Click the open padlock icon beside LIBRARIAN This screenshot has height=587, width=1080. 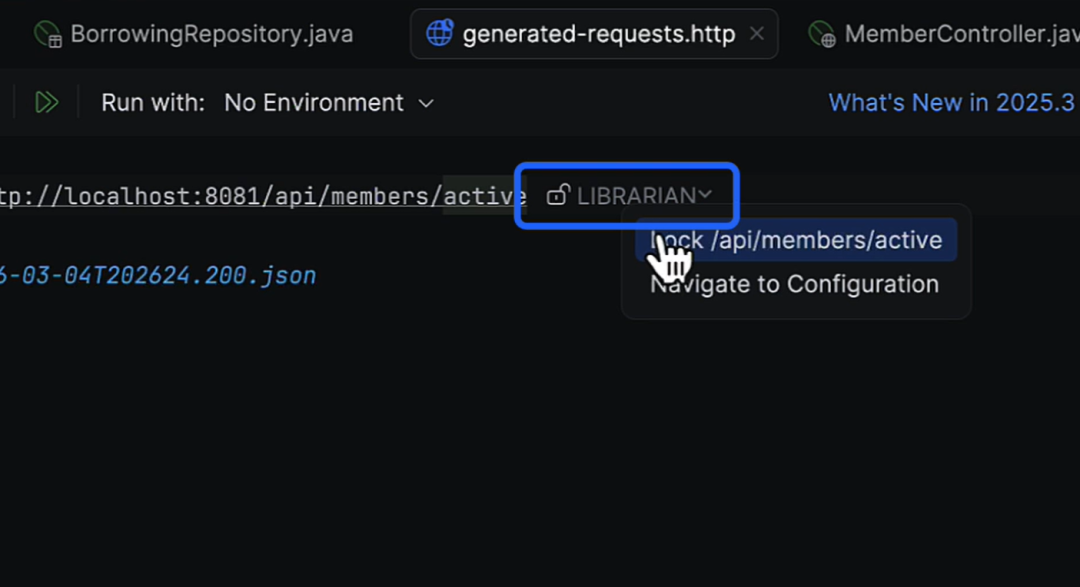click(558, 195)
